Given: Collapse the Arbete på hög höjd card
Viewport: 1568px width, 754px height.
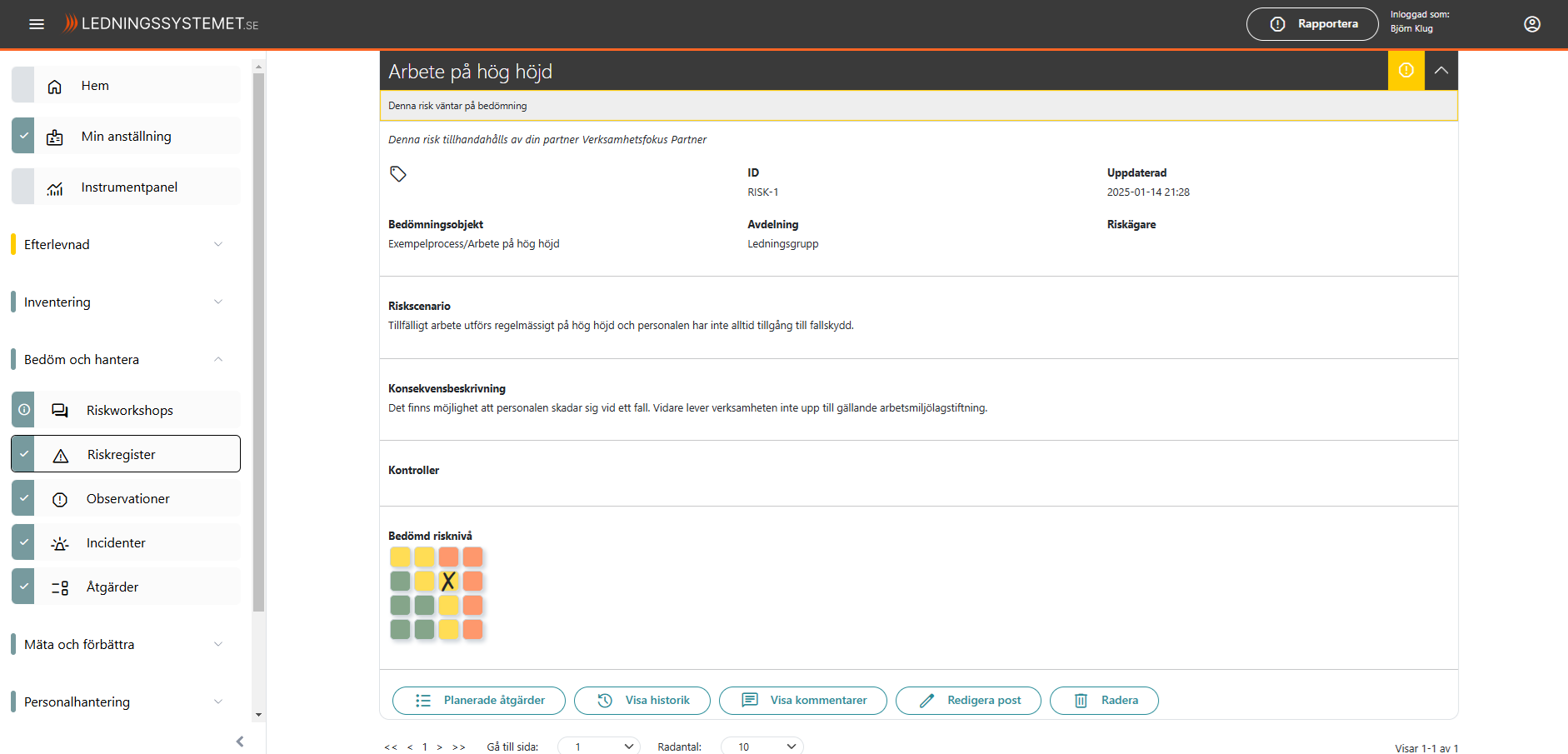Looking at the screenshot, I should 1441,71.
